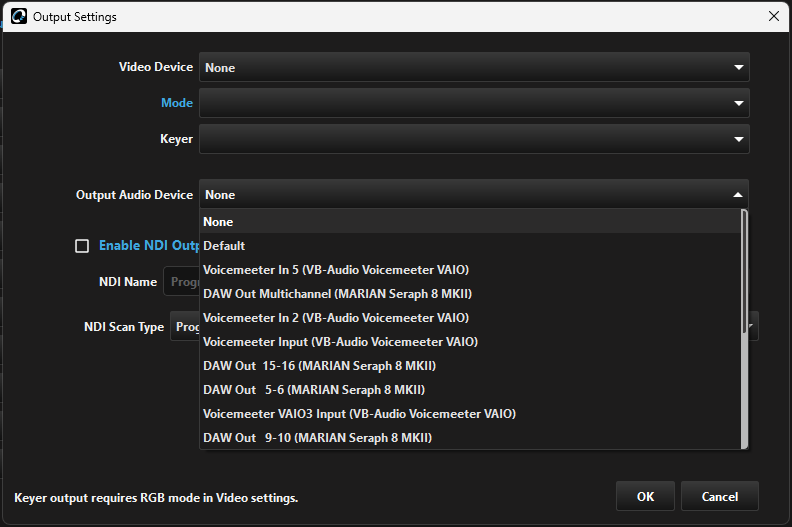792x527 pixels.
Task: Choose Voicemeeter In 2 audio device
Action: click(x=470, y=318)
